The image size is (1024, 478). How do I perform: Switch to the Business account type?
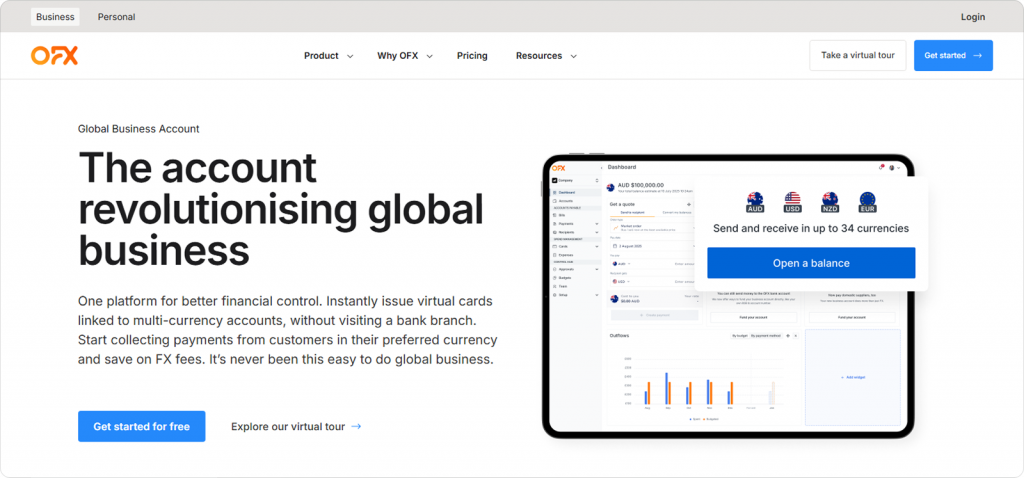pos(55,17)
